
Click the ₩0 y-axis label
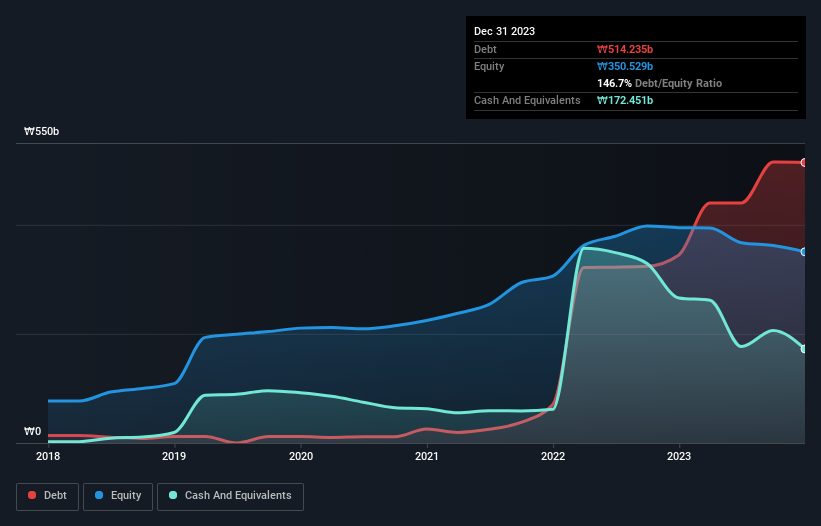pos(32,431)
